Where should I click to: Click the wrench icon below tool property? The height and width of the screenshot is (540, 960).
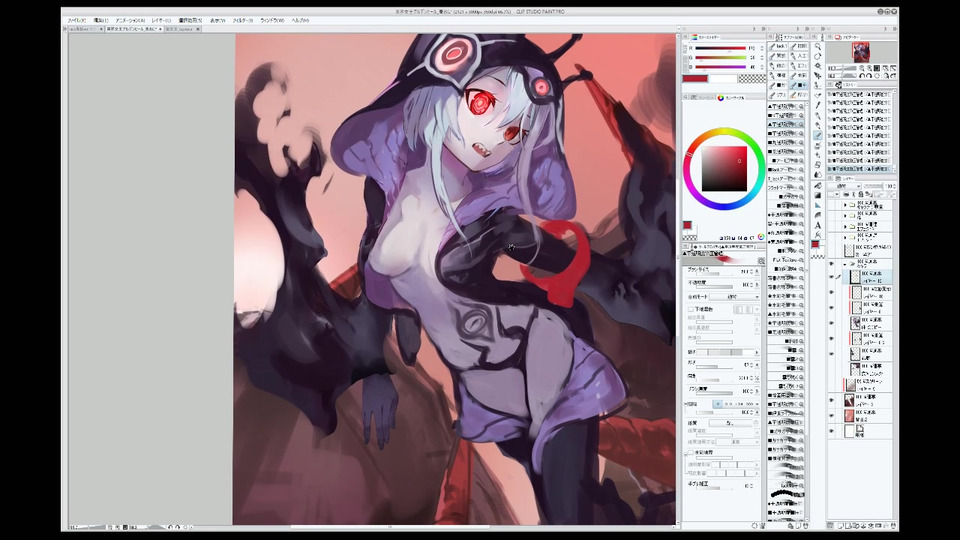click(762, 525)
